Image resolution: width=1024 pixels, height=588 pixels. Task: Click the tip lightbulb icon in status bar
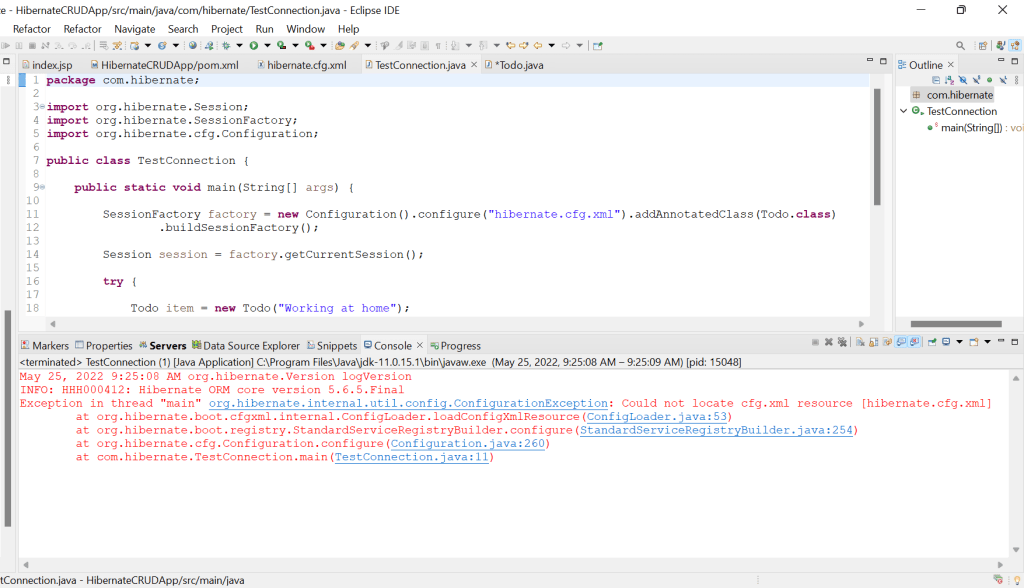click(1017, 580)
